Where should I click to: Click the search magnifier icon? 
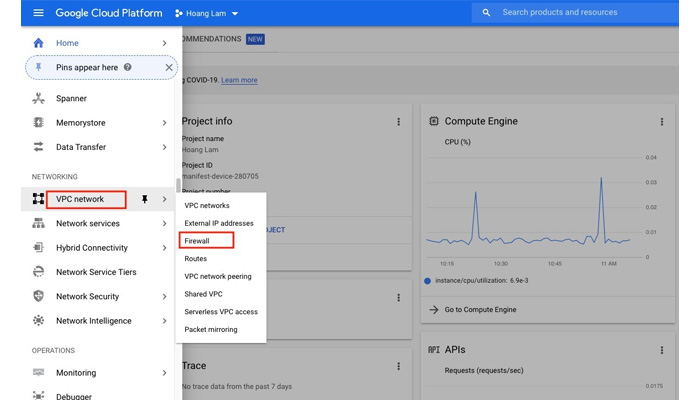click(486, 13)
